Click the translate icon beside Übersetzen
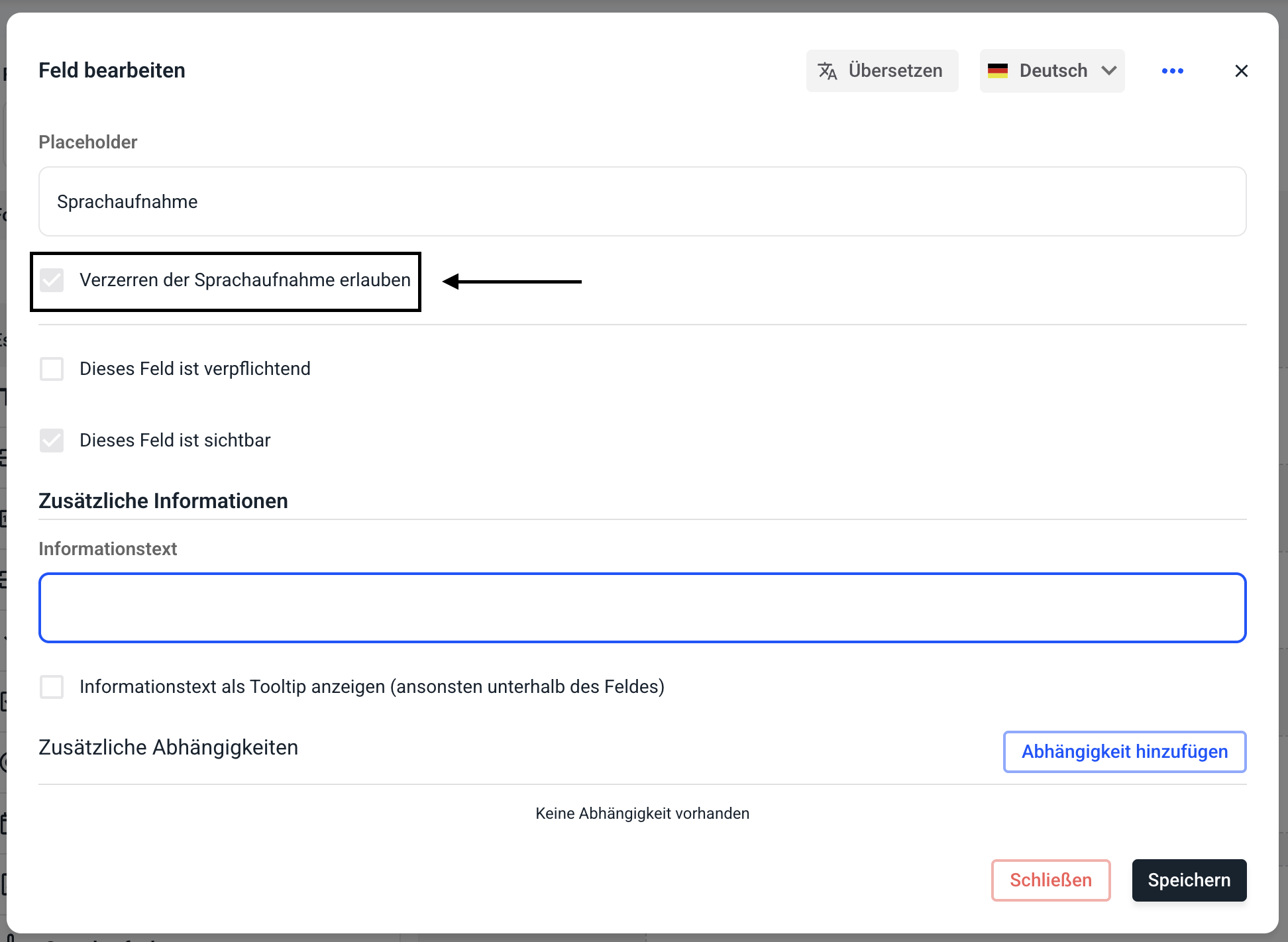The image size is (1288, 942). coord(827,71)
